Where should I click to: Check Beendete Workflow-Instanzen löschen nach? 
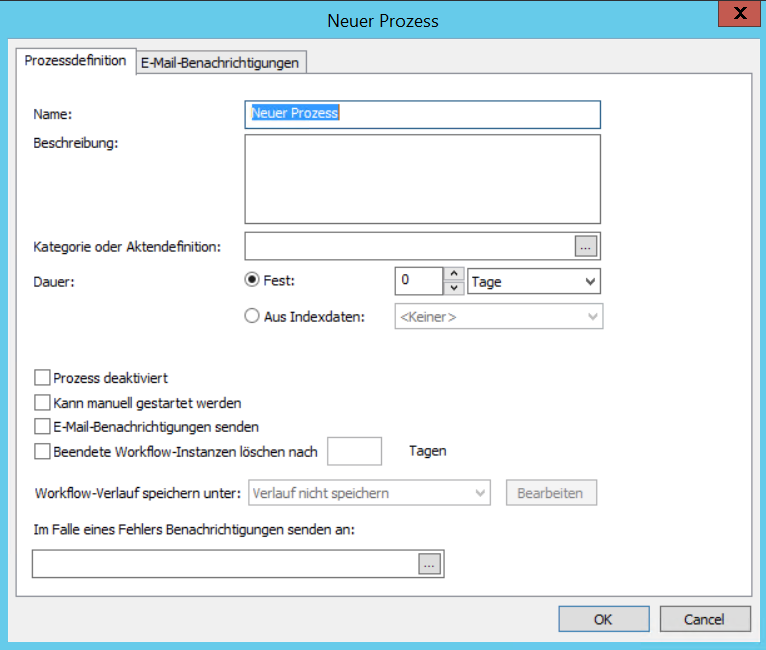(42, 451)
